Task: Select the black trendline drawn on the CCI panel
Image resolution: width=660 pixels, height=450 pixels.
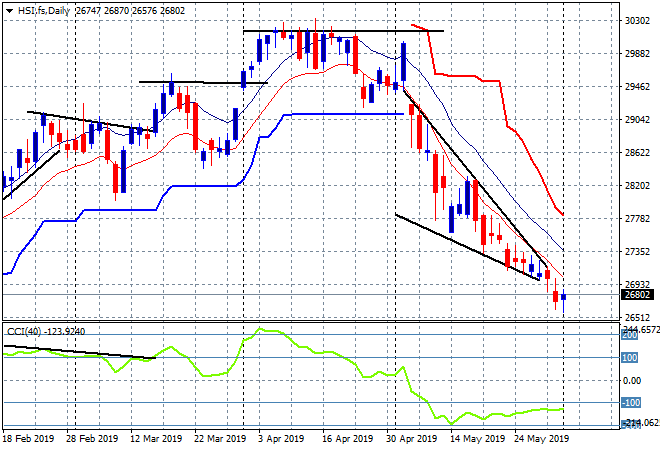Action: (x=80, y=352)
